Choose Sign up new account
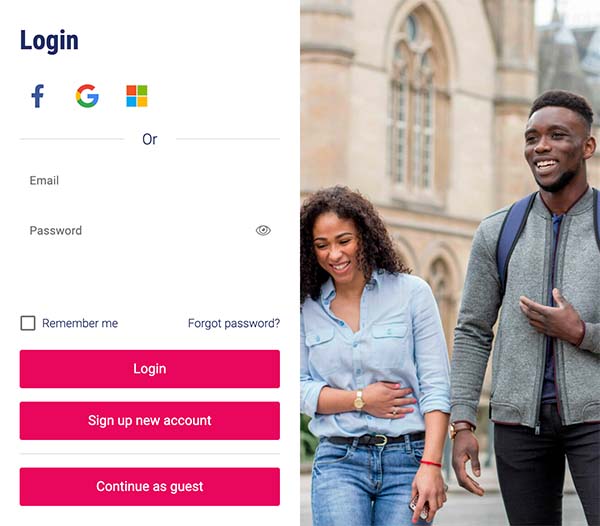 (150, 420)
